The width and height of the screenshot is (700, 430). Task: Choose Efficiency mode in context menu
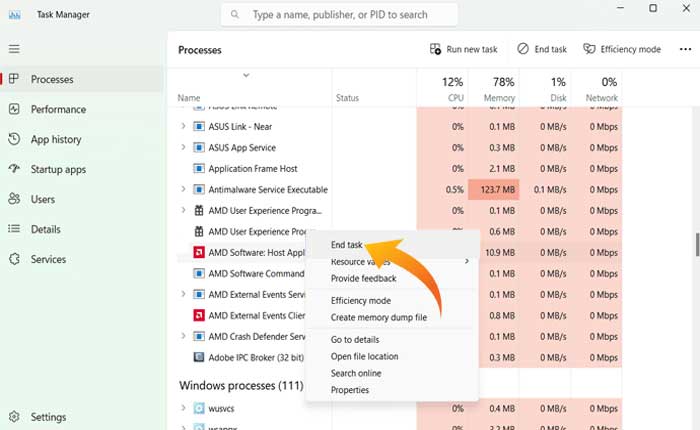point(361,301)
